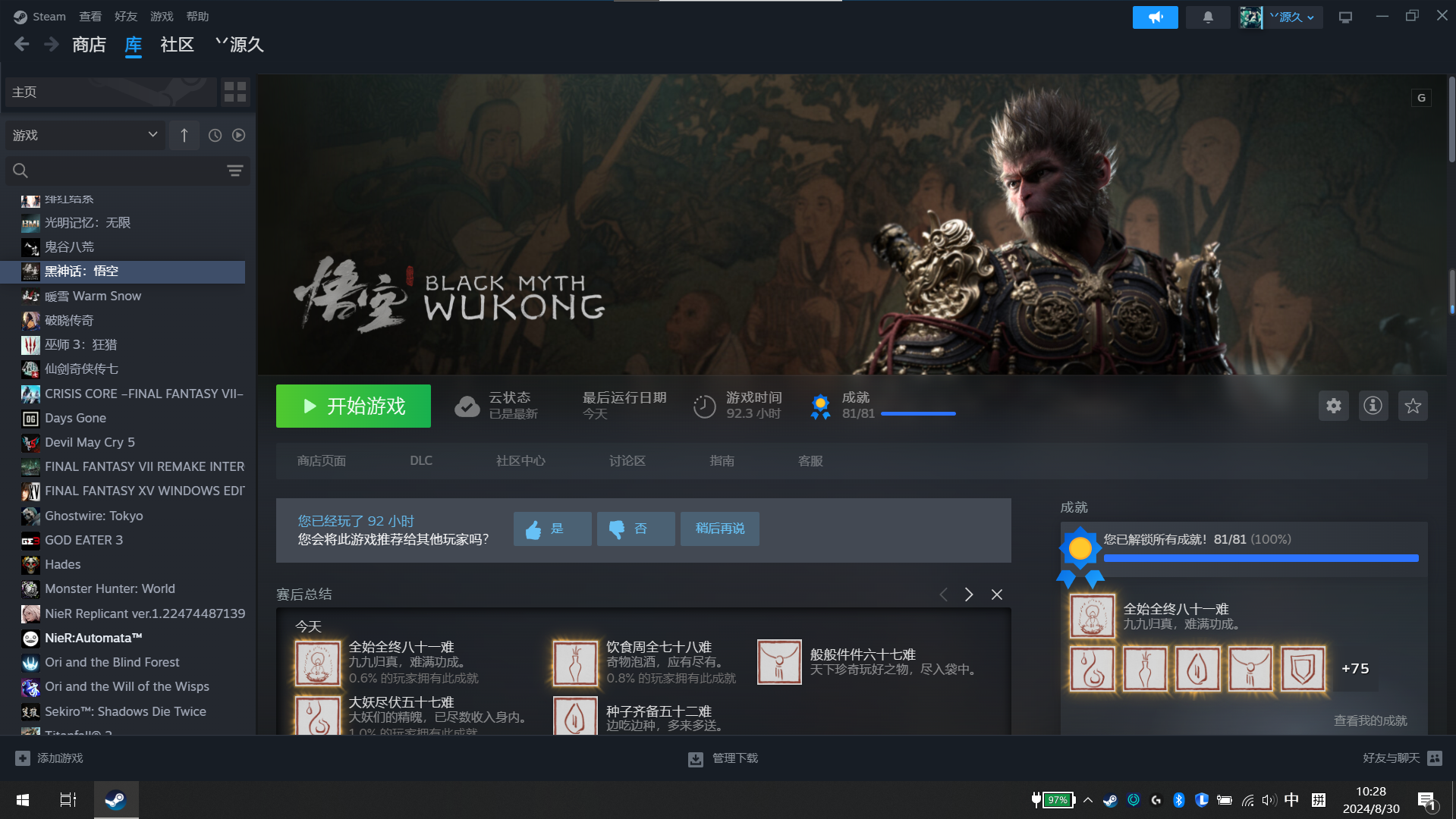Click thumbs-up 是 recommend button
This screenshot has height=819, width=1456.
point(552,529)
